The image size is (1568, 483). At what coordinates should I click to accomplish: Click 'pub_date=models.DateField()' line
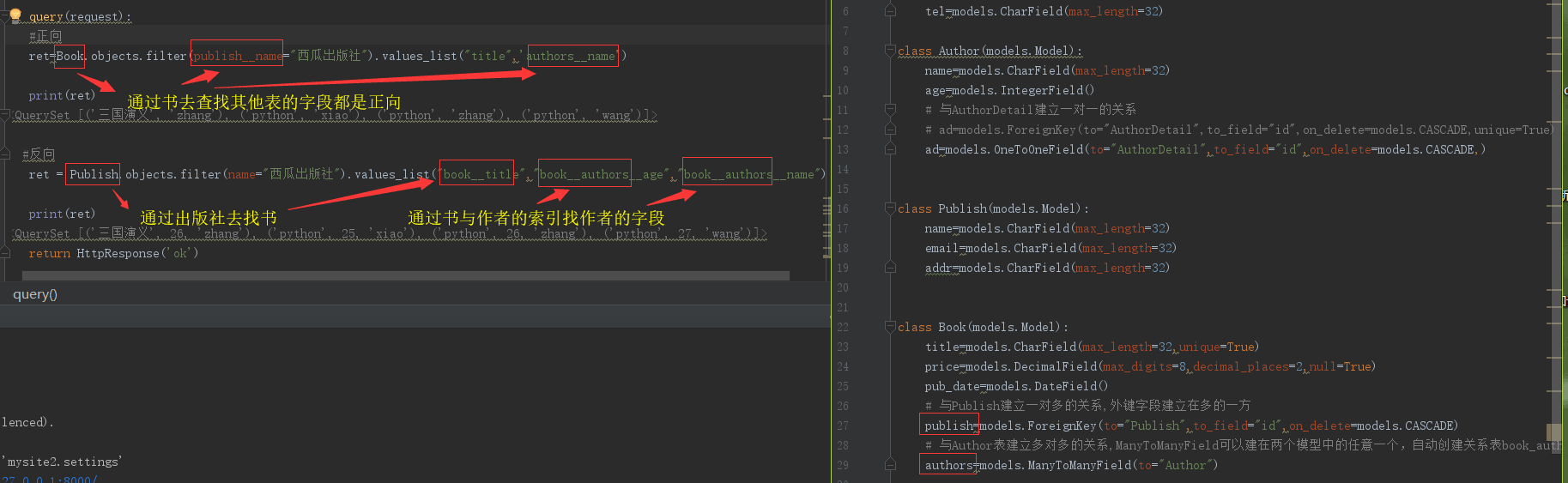(1016, 386)
